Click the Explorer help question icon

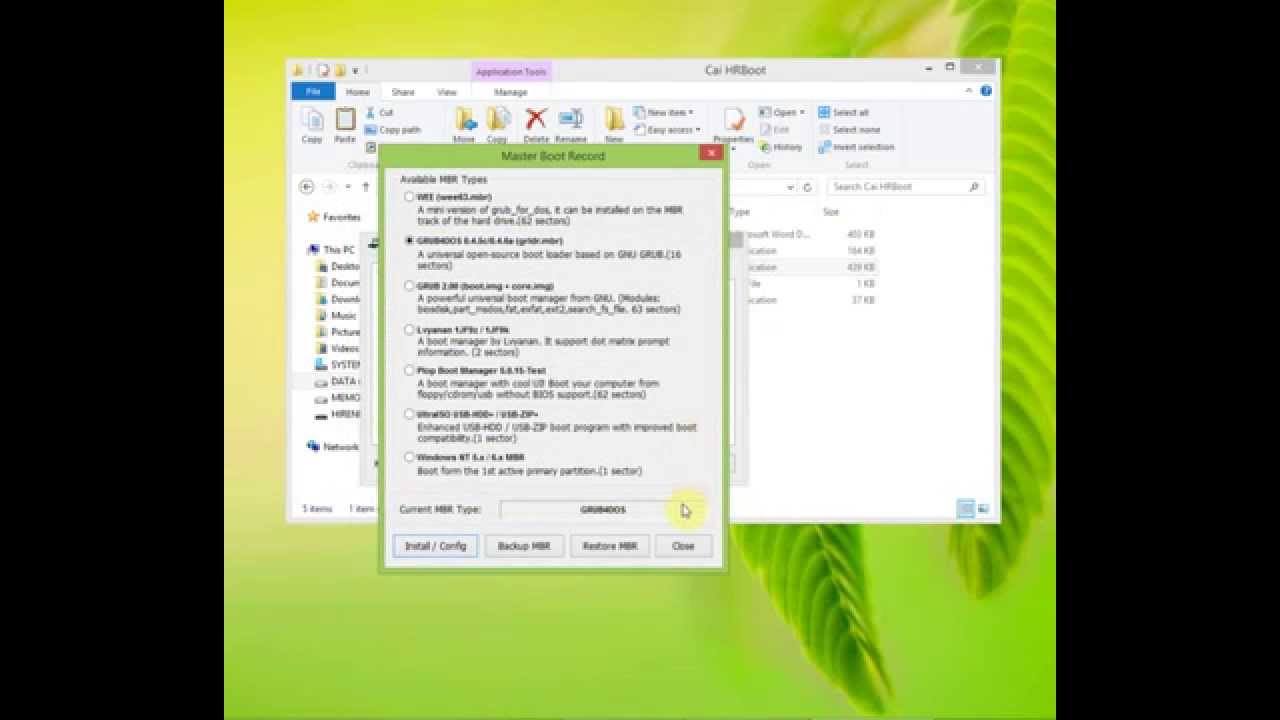pyautogui.click(x=986, y=91)
